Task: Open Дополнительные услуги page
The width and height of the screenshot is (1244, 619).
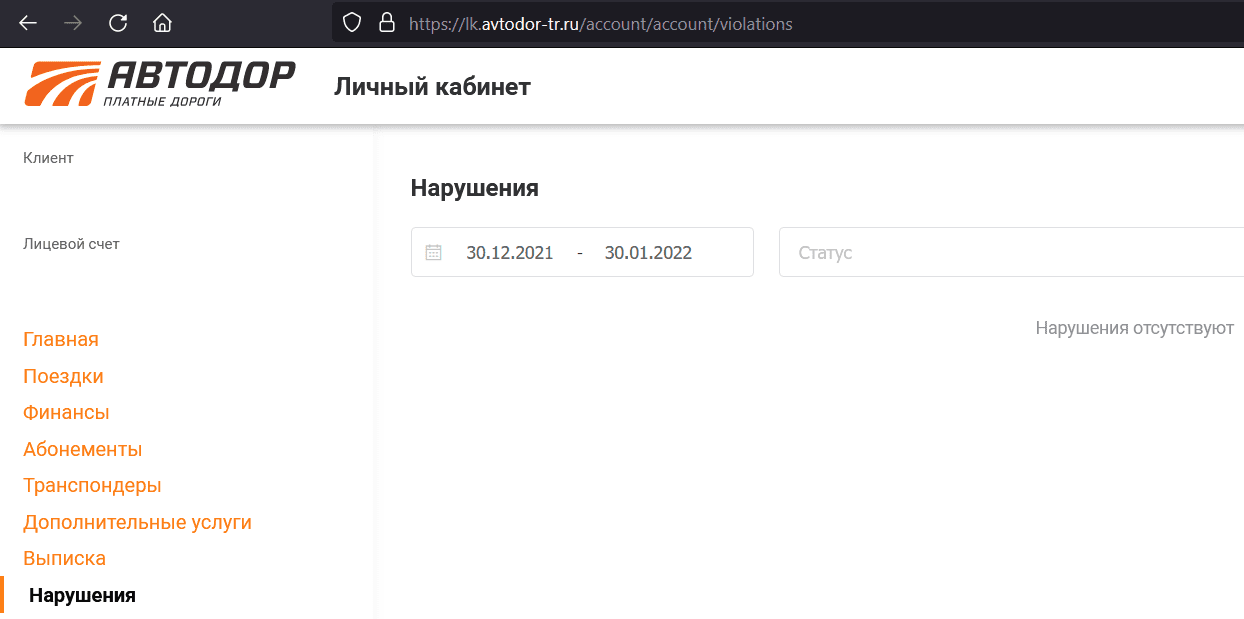Action: (137, 523)
